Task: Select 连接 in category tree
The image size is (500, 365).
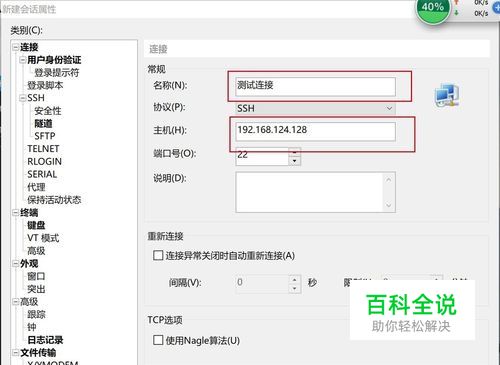Action: [x=29, y=47]
